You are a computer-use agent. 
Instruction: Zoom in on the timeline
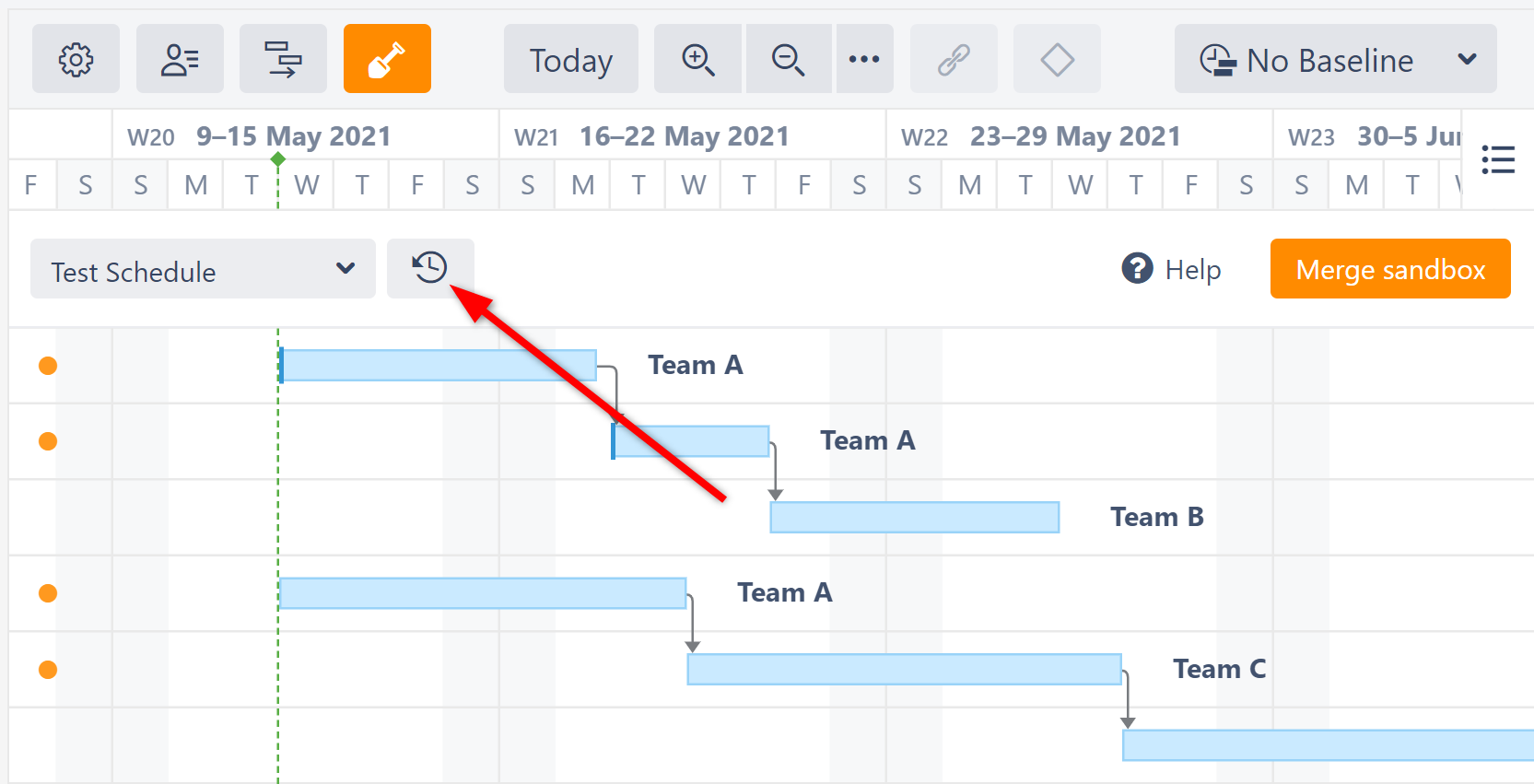tap(697, 59)
